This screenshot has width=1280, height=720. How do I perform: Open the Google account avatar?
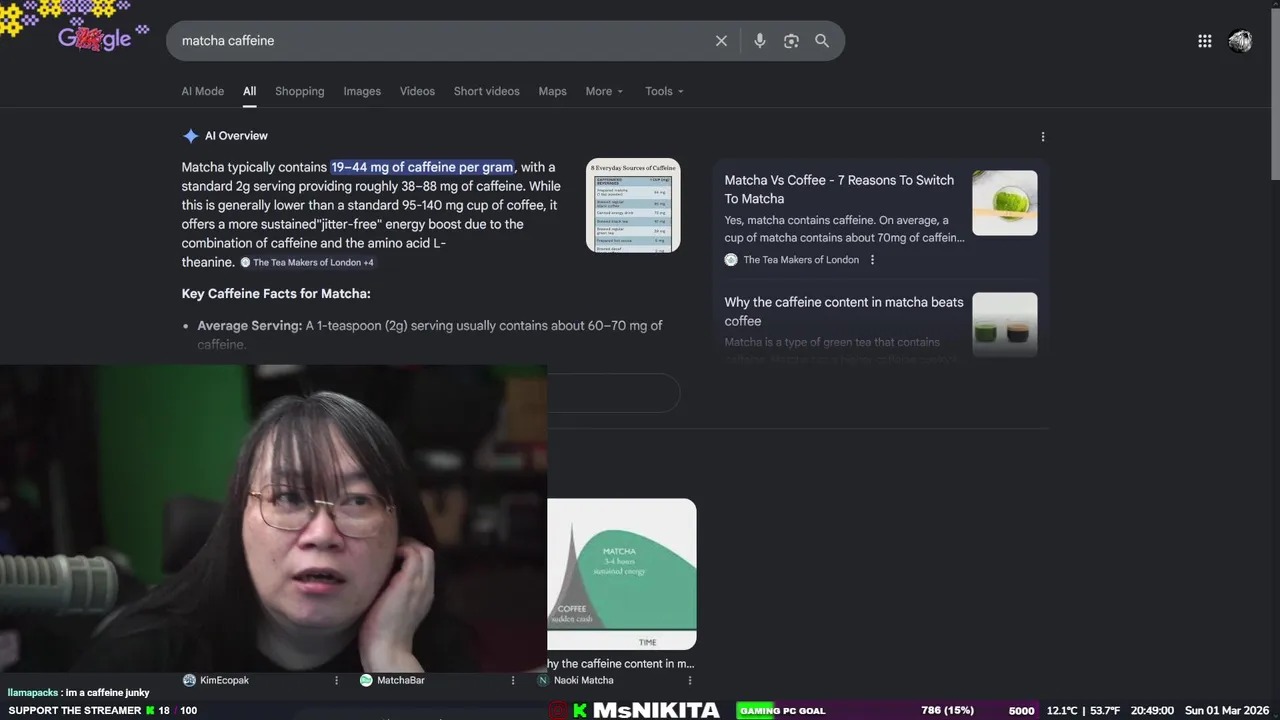[x=1240, y=41]
